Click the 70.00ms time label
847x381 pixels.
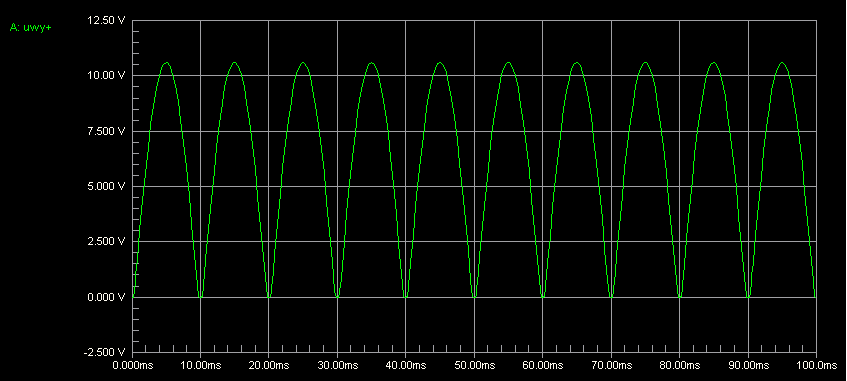pos(611,365)
